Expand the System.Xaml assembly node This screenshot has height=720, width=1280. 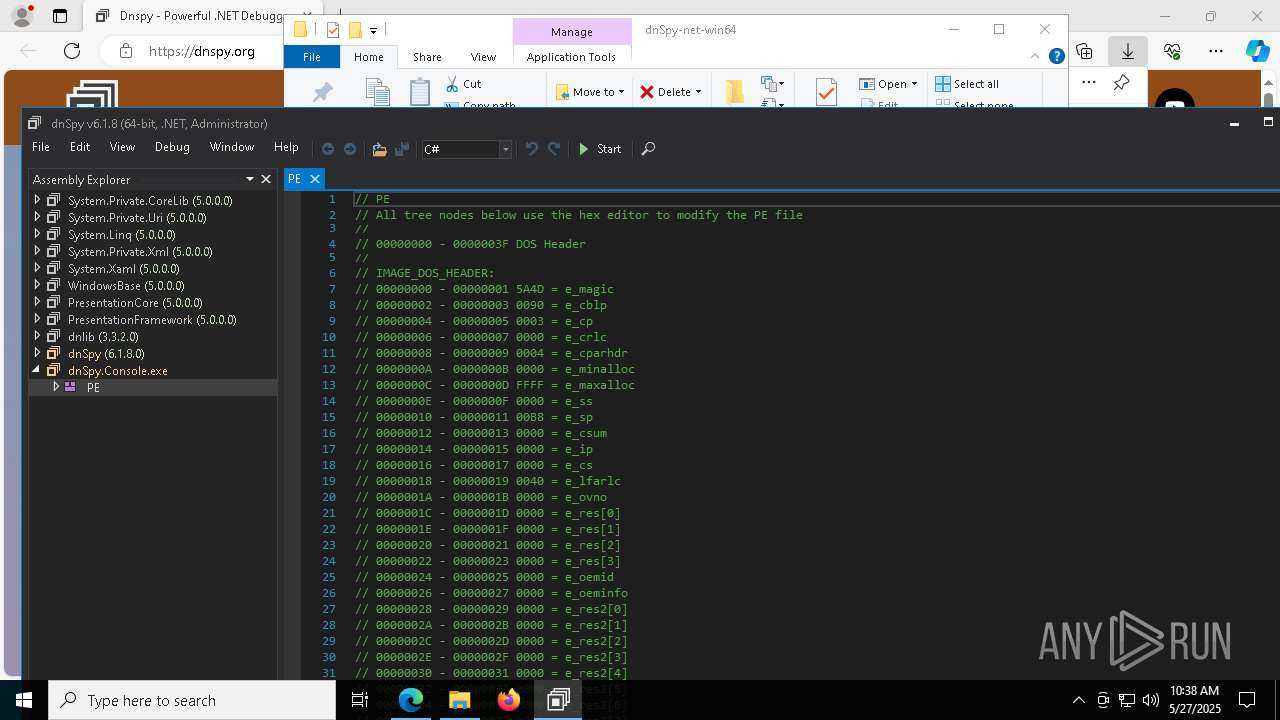pyautogui.click(x=37, y=268)
